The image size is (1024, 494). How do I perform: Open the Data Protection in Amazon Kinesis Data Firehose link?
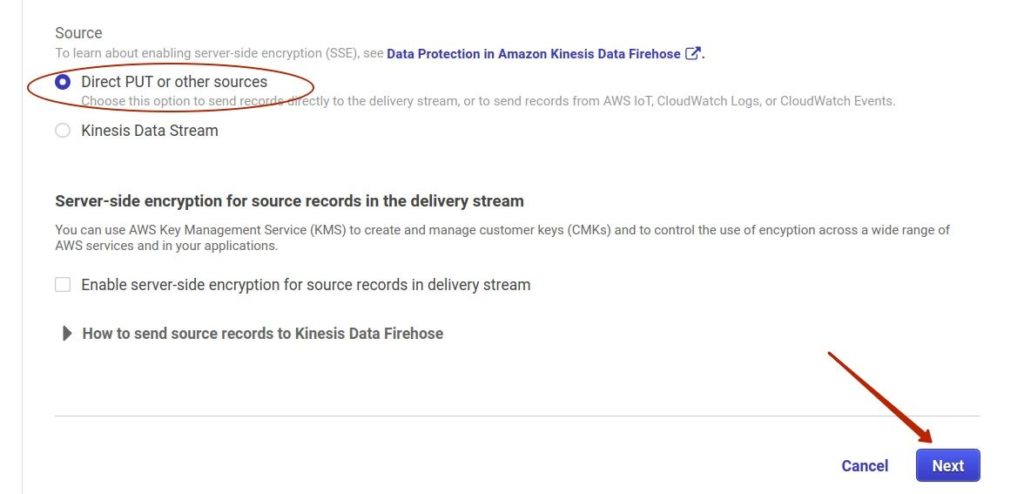[x=534, y=54]
